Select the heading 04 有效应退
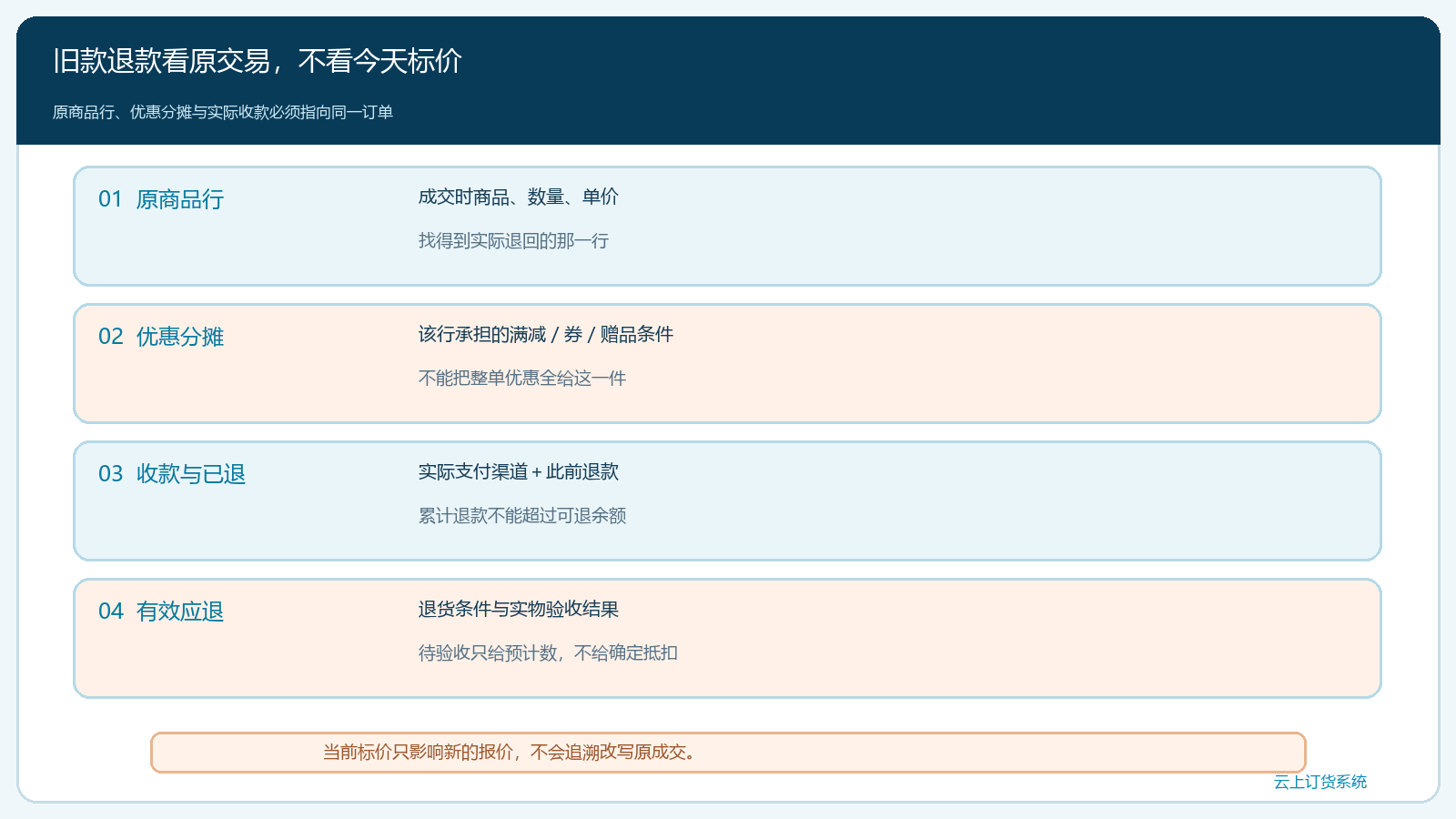 161,612
